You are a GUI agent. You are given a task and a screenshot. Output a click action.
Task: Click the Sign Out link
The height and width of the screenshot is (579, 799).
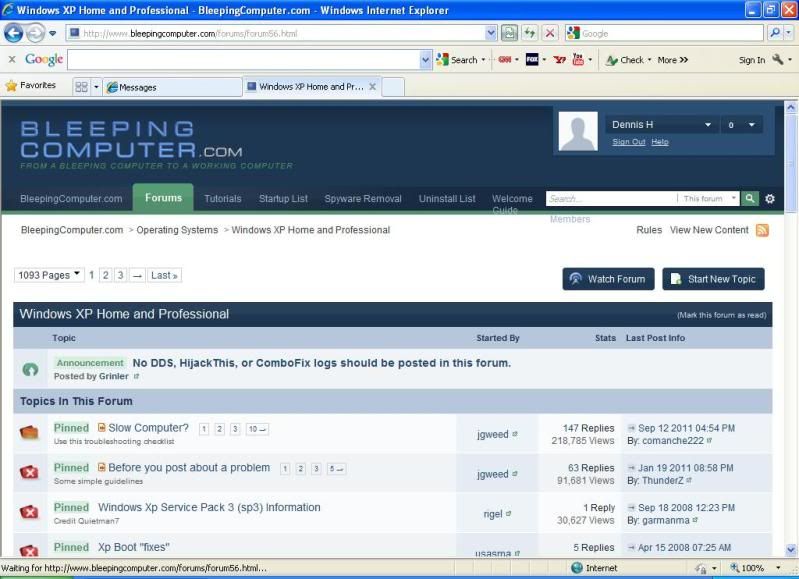coord(628,142)
